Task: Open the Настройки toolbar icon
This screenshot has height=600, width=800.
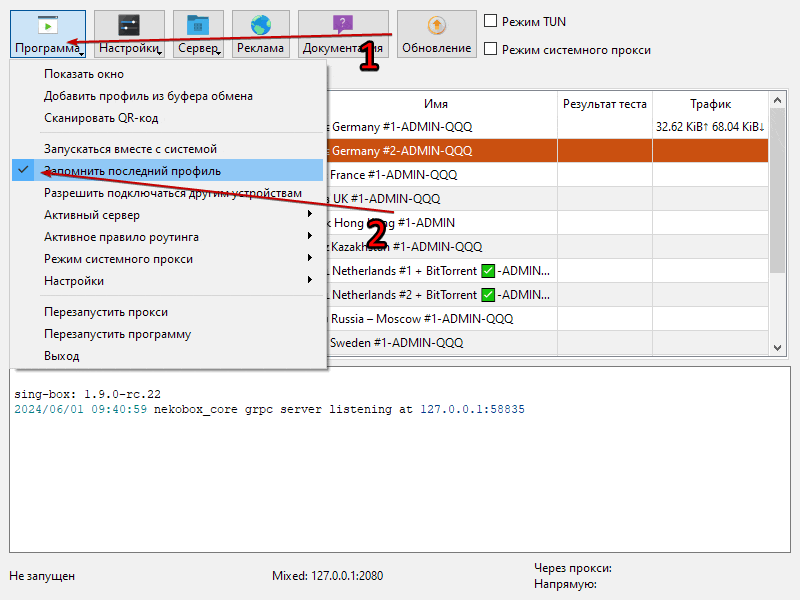Action: pos(128,26)
